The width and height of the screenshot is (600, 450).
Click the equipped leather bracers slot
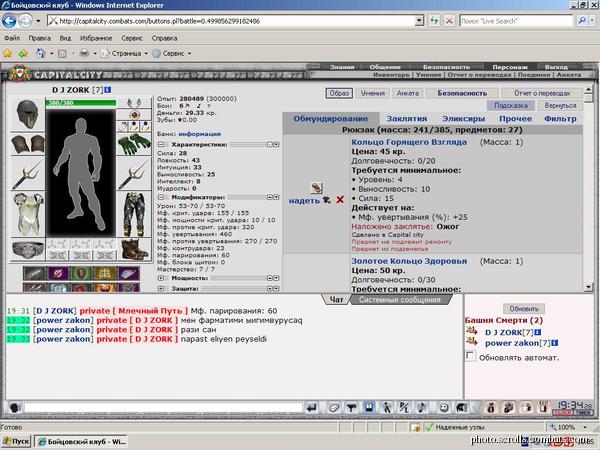[x=28, y=143]
